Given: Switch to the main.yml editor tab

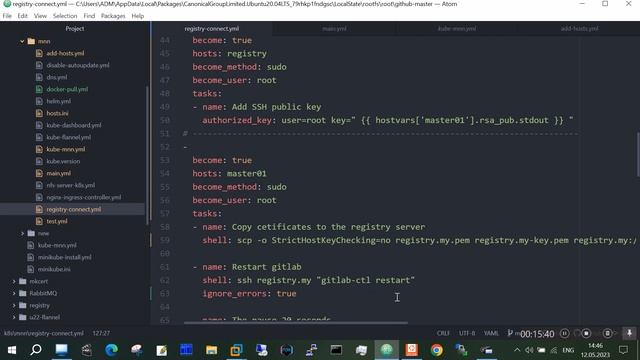Looking at the screenshot, I should tap(334, 29).
